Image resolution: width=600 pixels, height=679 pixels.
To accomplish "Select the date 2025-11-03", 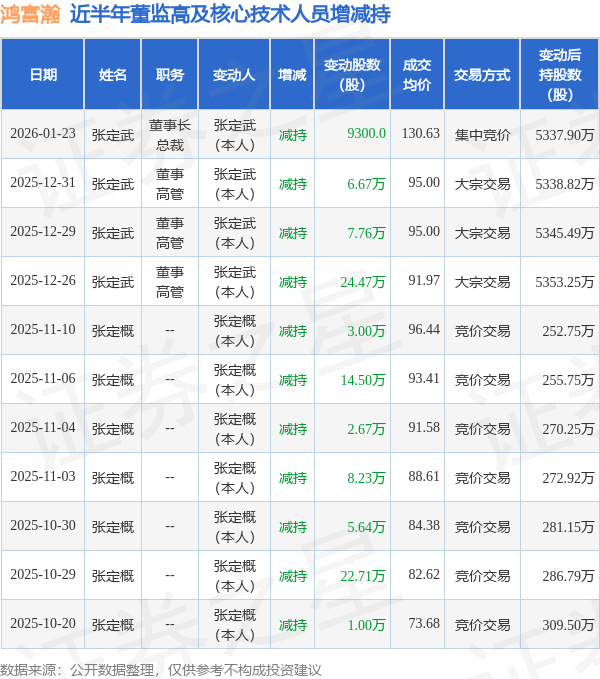I will (x=43, y=476).
